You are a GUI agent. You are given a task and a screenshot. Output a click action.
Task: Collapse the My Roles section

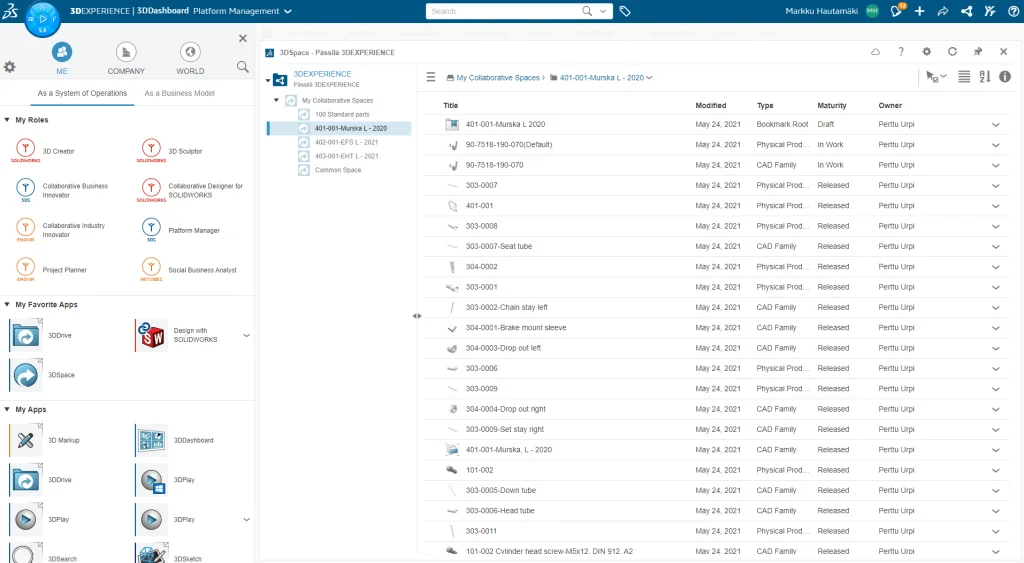point(8,120)
